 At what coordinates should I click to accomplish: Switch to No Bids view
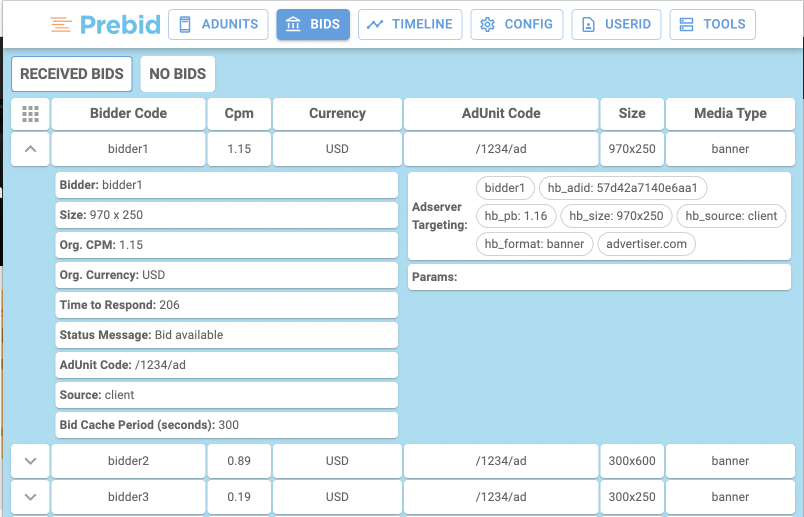tap(177, 74)
